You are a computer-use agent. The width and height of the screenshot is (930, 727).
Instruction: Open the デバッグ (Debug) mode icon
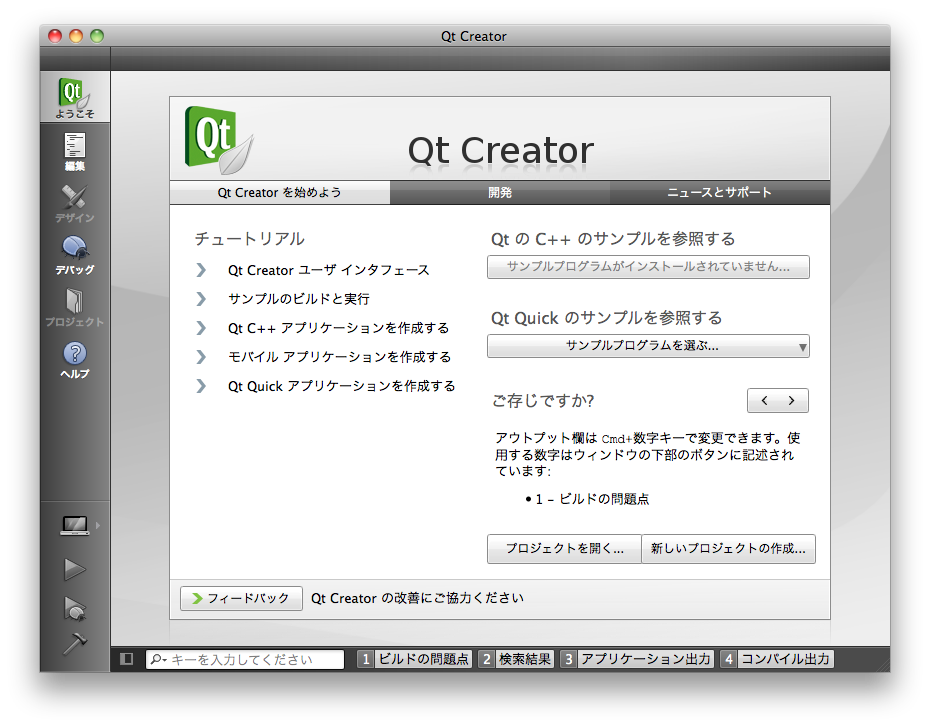click(75, 254)
